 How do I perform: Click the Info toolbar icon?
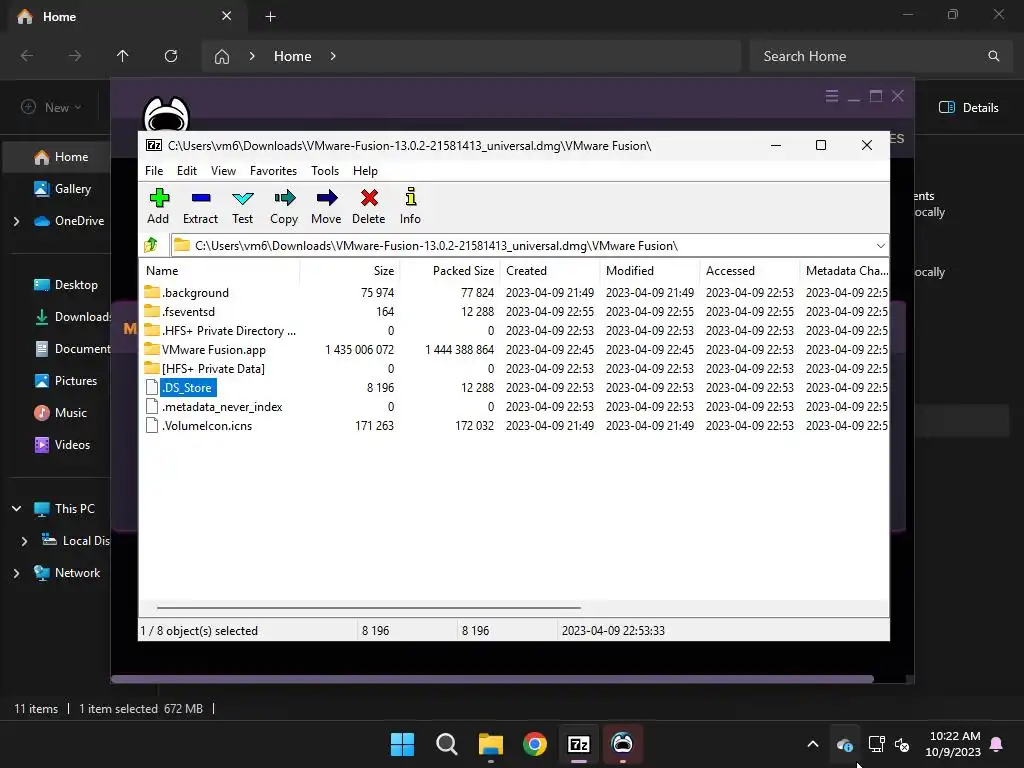(410, 206)
